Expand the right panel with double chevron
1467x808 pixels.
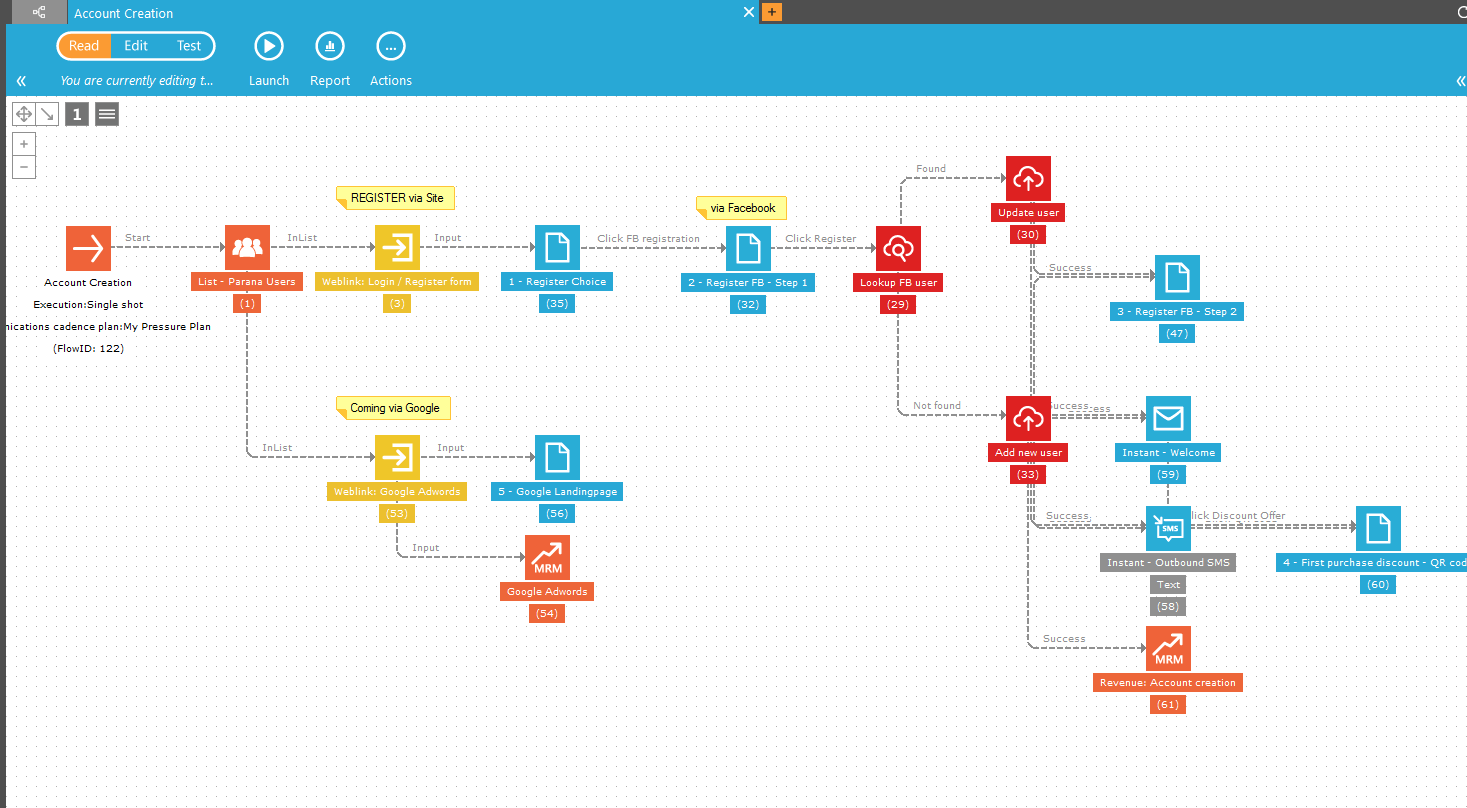(1459, 81)
